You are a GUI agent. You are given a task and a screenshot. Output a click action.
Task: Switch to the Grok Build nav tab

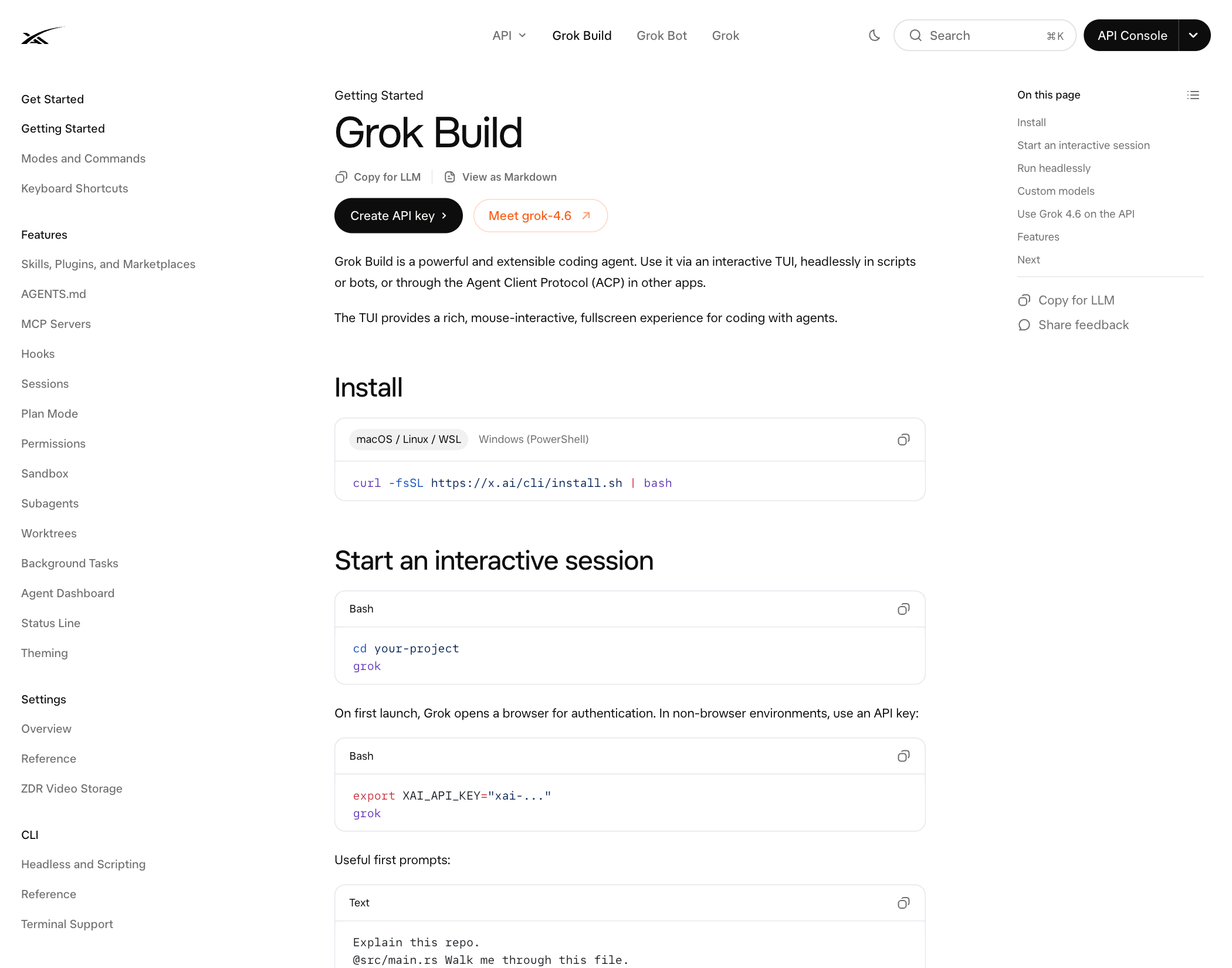coord(581,36)
